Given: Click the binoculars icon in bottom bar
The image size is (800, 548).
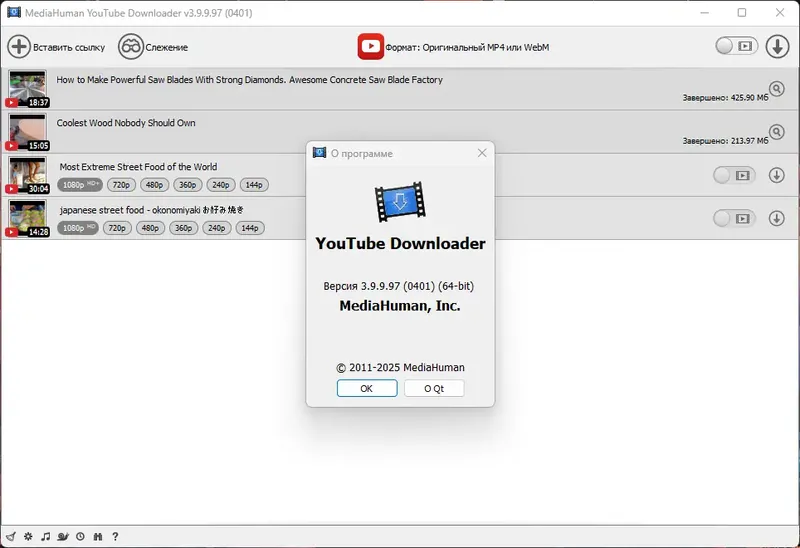Looking at the screenshot, I should (98, 536).
